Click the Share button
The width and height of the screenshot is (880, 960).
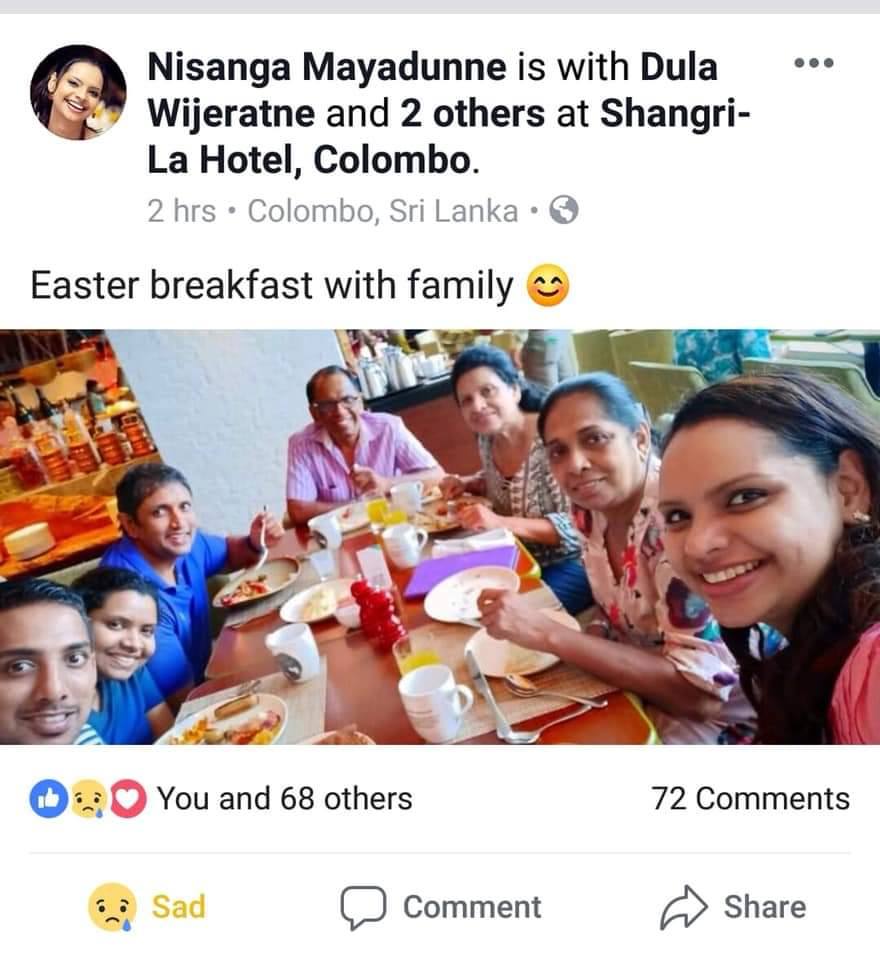click(733, 907)
